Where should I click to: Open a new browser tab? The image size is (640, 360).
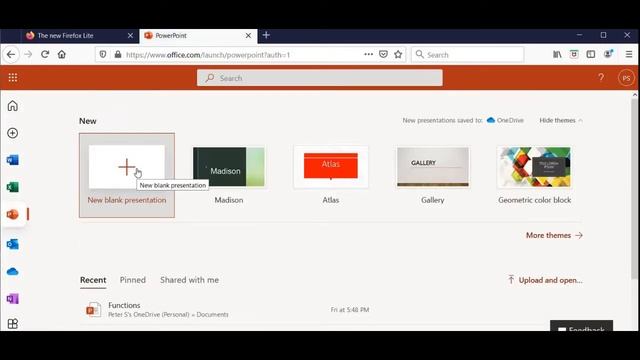point(266,36)
